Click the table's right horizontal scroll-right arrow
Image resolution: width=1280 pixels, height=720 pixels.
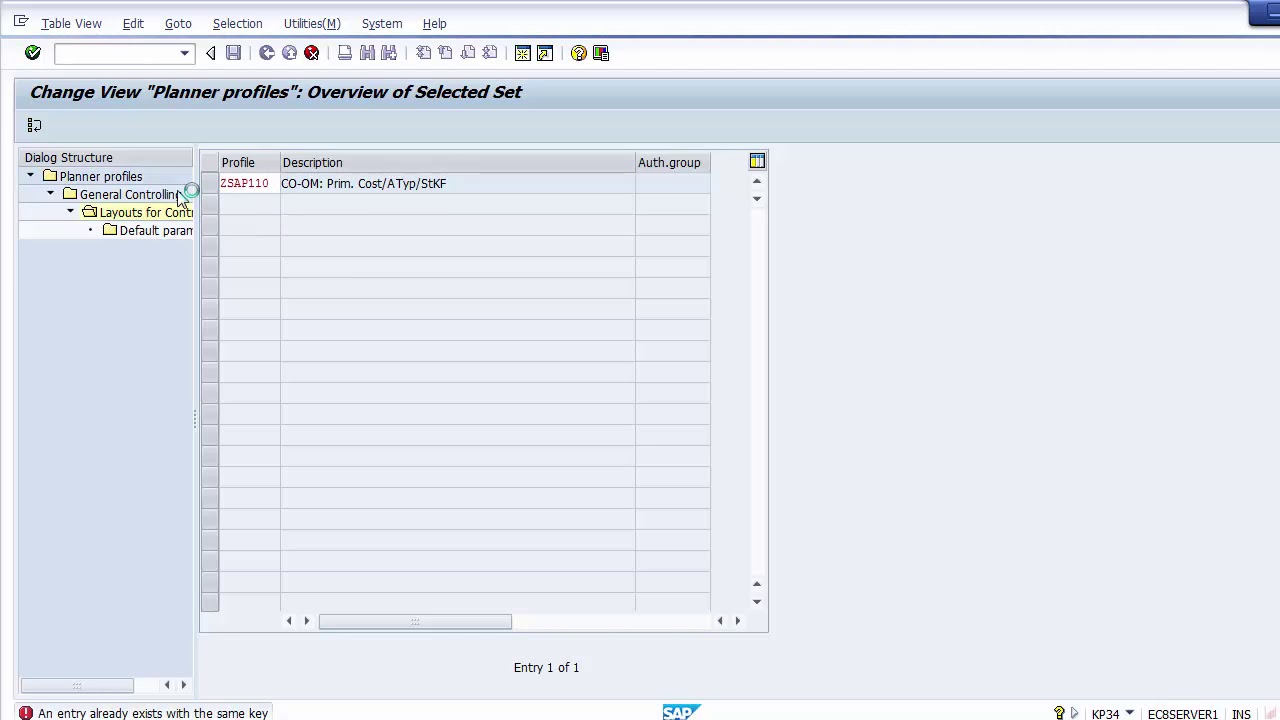(738, 621)
